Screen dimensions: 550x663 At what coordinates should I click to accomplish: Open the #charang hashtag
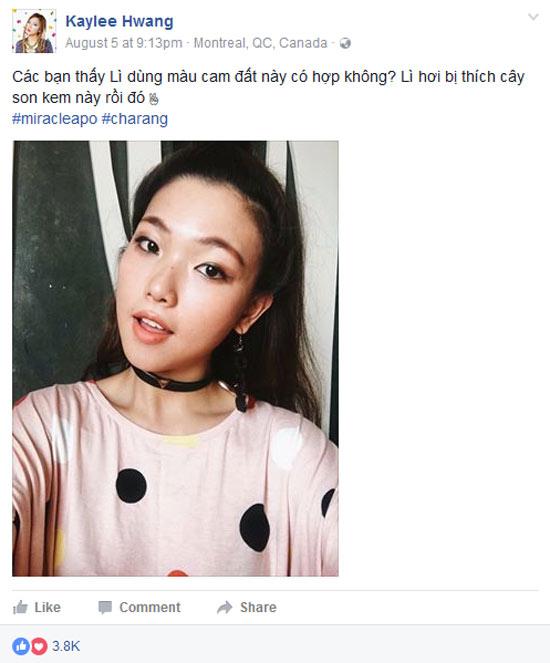pyautogui.click(x=135, y=119)
